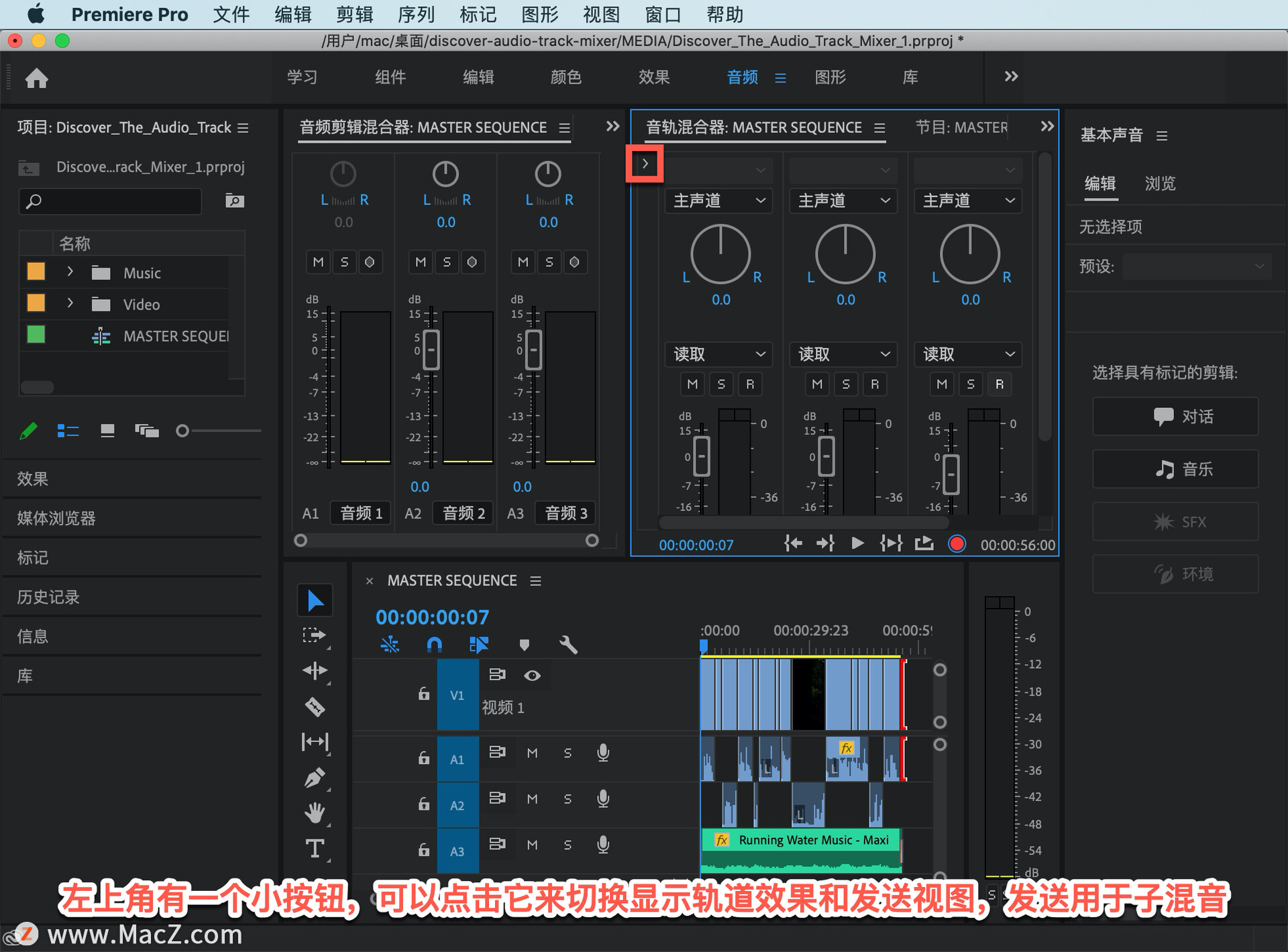
Task: Start playback in Audio Track Mixer
Action: point(857,543)
